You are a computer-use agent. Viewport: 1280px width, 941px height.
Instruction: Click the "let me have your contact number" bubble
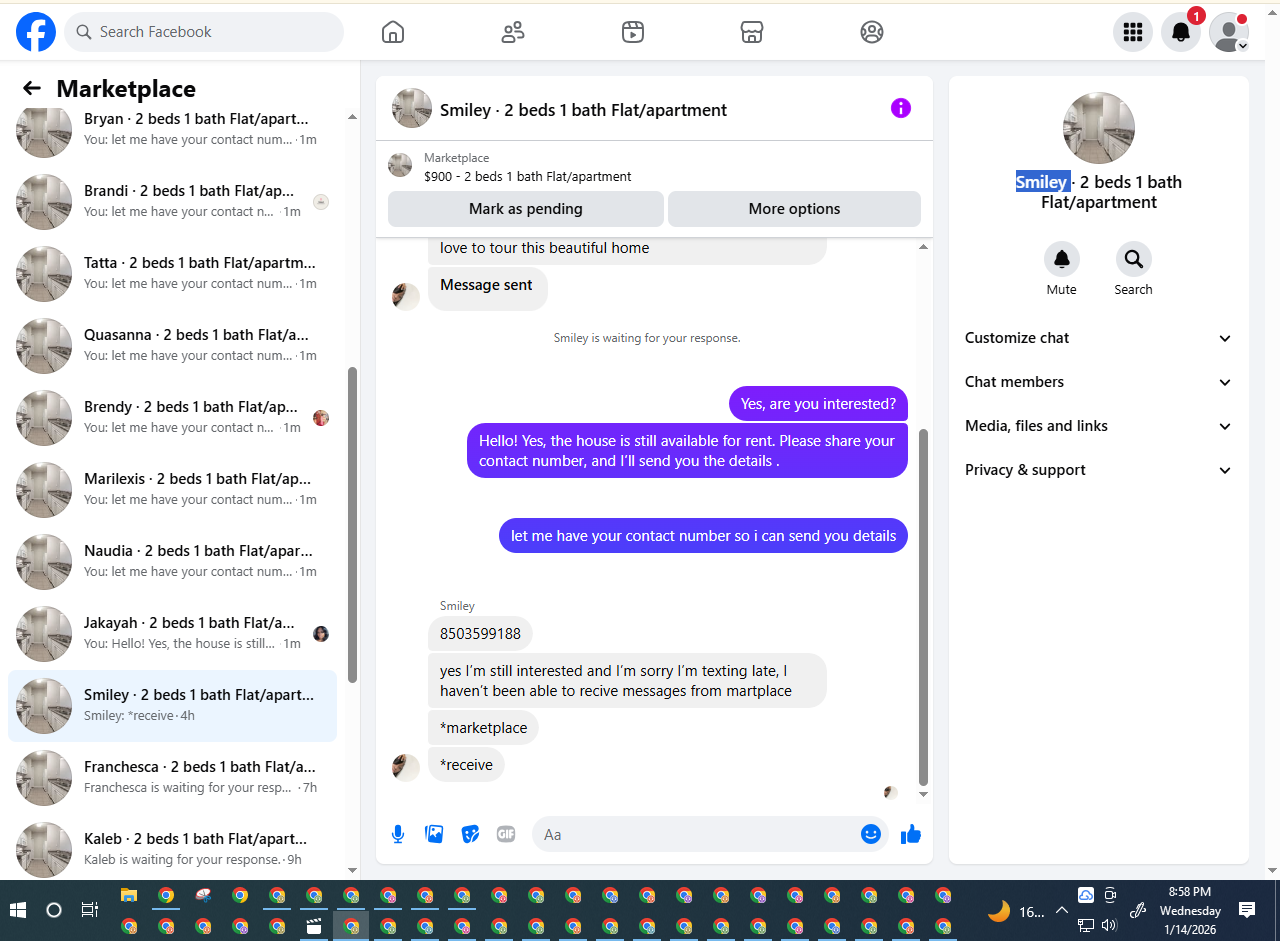click(x=703, y=536)
